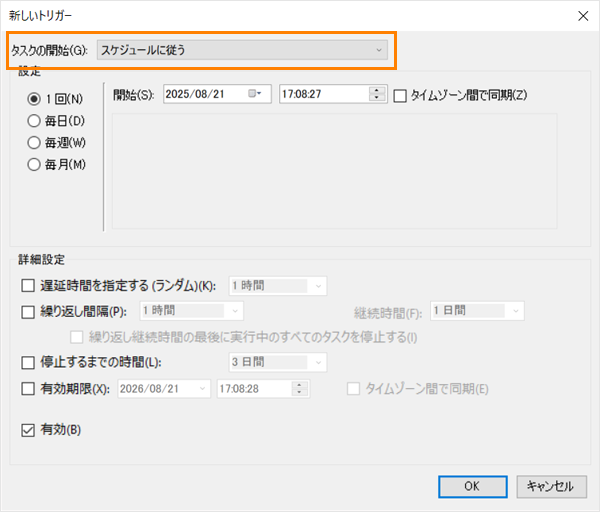Click the 新しいトリガー title text
This screenshot has width=600, height=512.
[40, 15]
